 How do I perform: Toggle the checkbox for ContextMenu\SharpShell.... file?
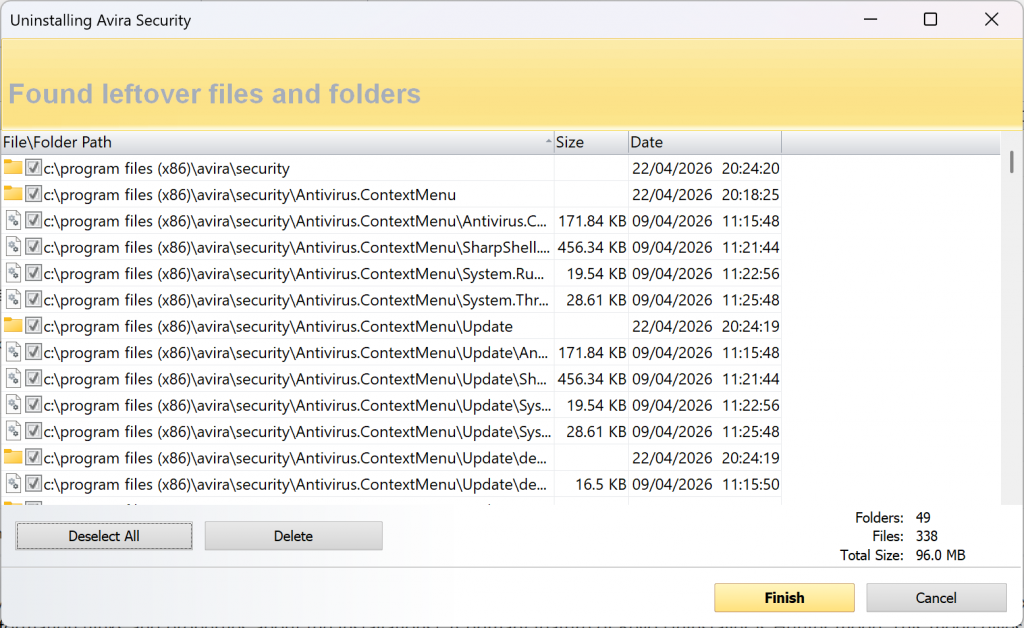[x=33, y=247]
